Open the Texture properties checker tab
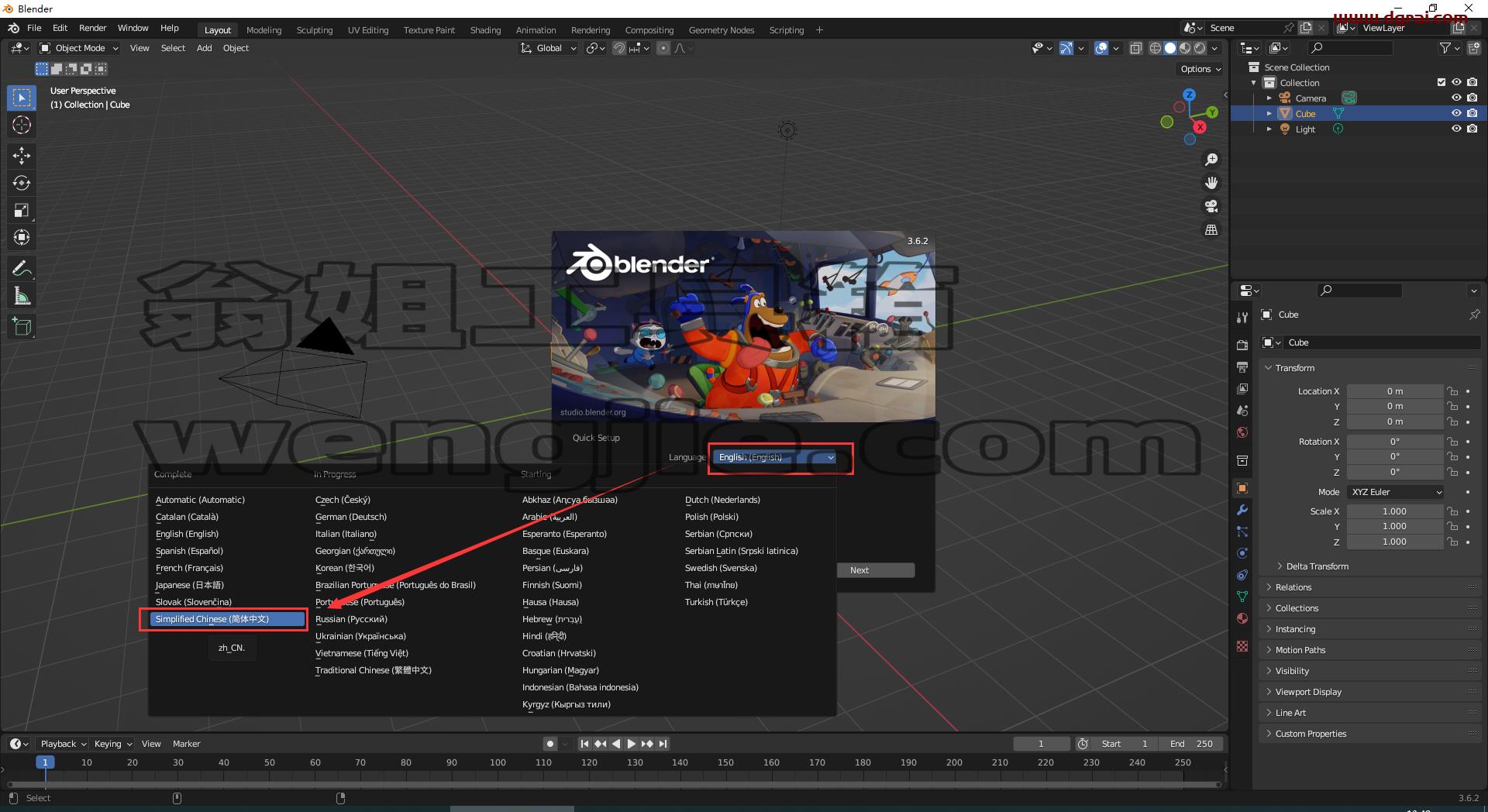The height and width of the screenshot is (812, 1488). click(x=1242, y=646)
